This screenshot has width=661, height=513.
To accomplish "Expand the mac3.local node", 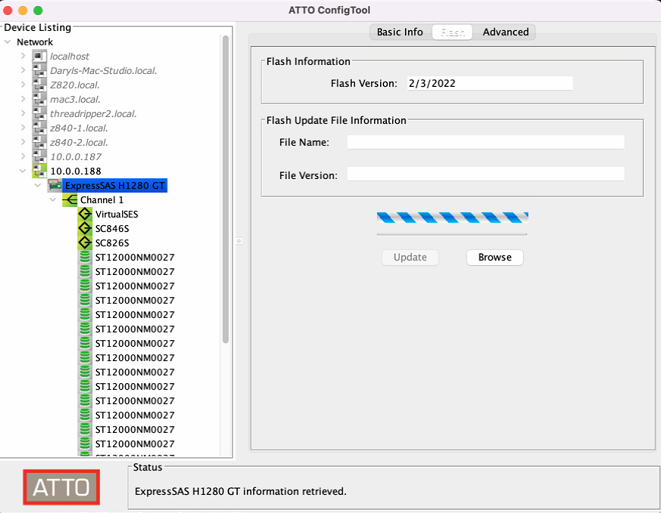I will click(23, 99).
